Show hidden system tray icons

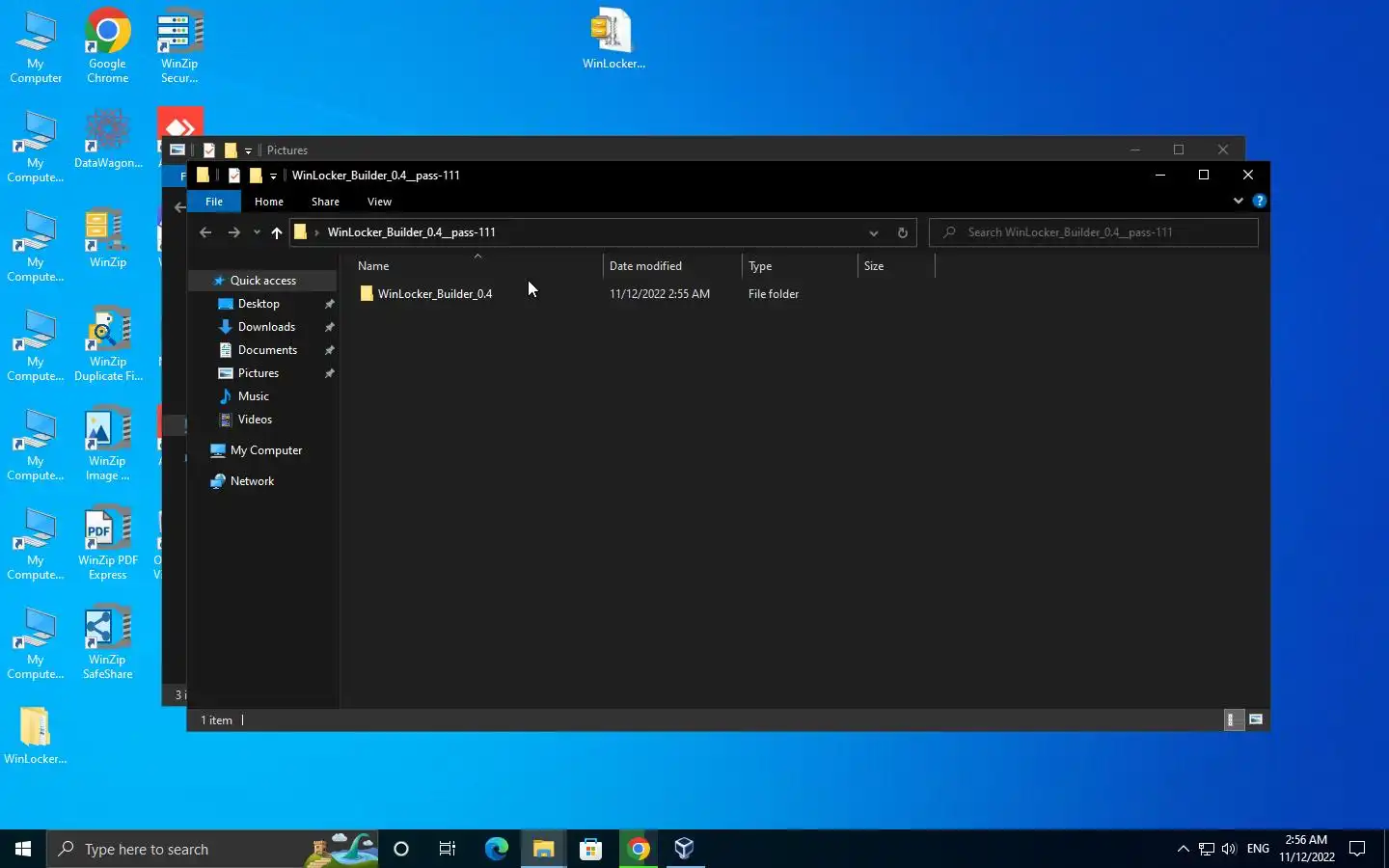tap(1183, 849)
